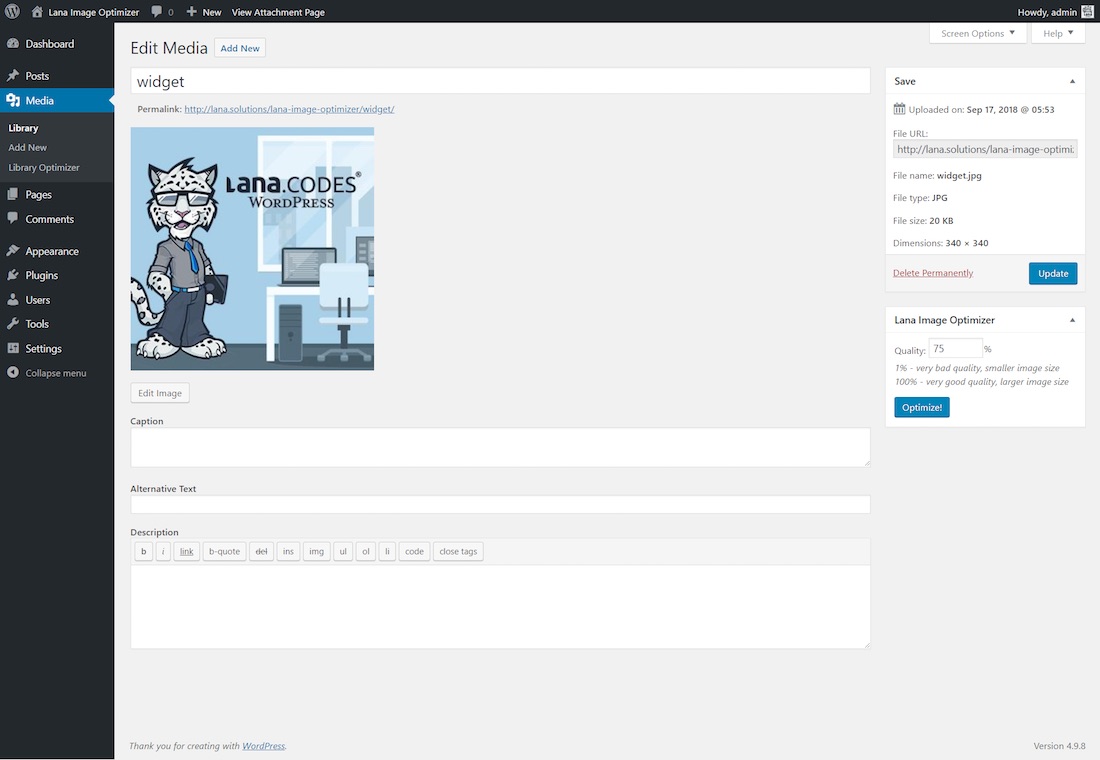Click View Attachment Page link

[x=278, y=12]
